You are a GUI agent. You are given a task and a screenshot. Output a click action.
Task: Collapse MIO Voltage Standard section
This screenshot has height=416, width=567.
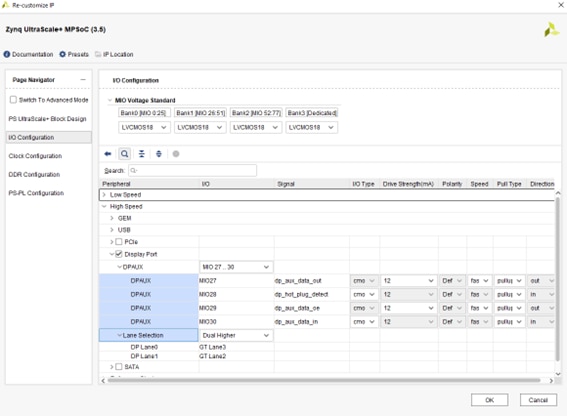tap(110, 100)
